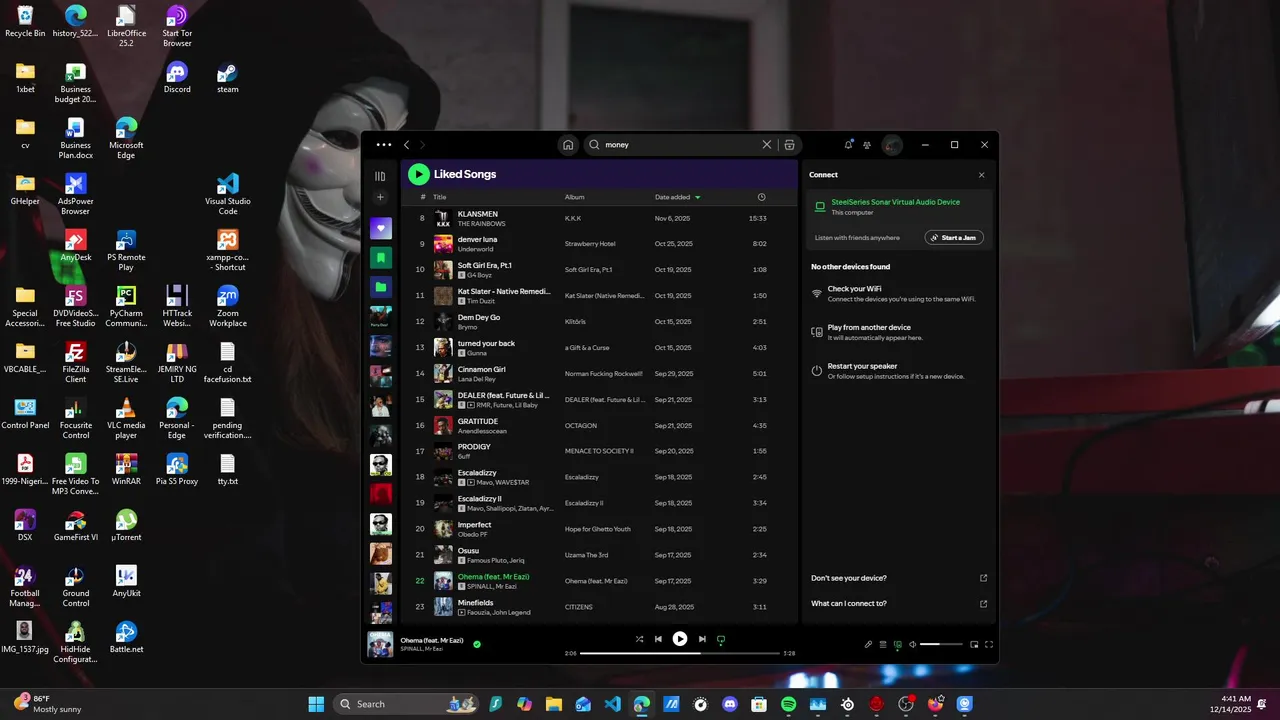Select the 'Cinnamon Girl' track
Screen dimensions: 1280x720
482,369
